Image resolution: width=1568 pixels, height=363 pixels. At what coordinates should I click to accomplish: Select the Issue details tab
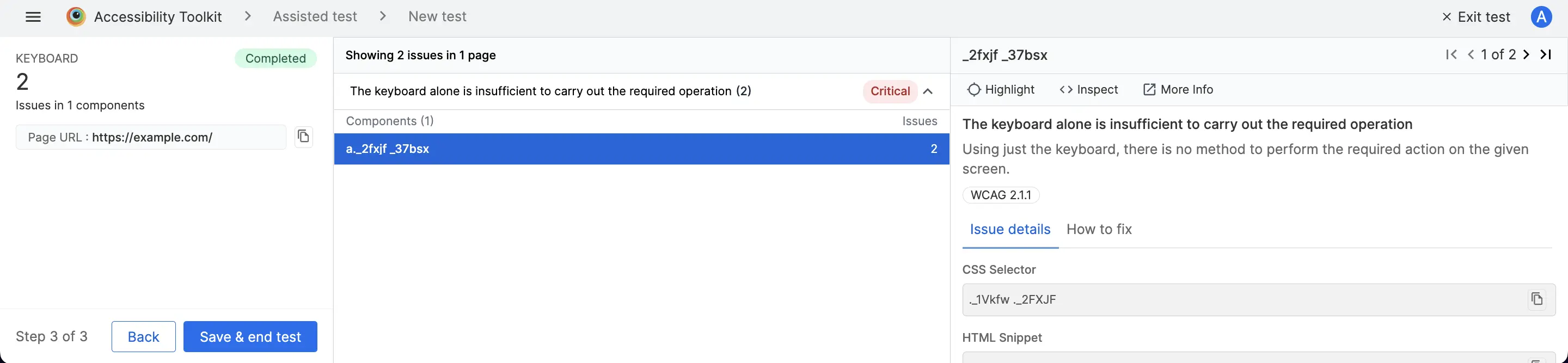[1010, 229]
